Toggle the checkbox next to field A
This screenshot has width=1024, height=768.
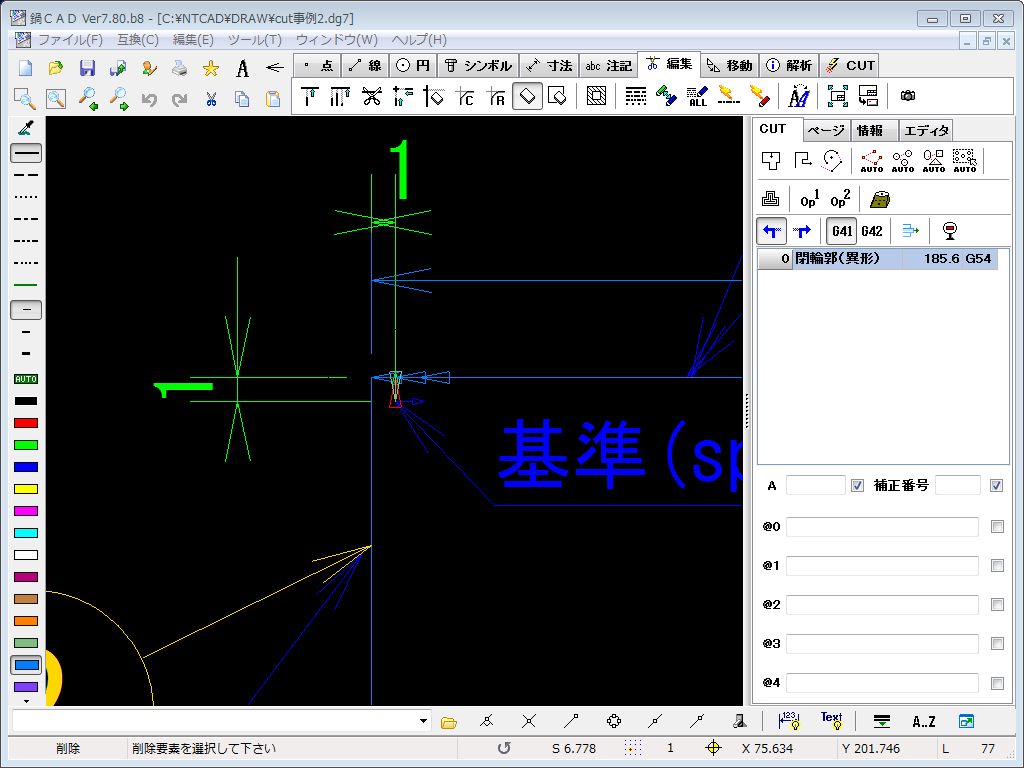coord(857,486)
